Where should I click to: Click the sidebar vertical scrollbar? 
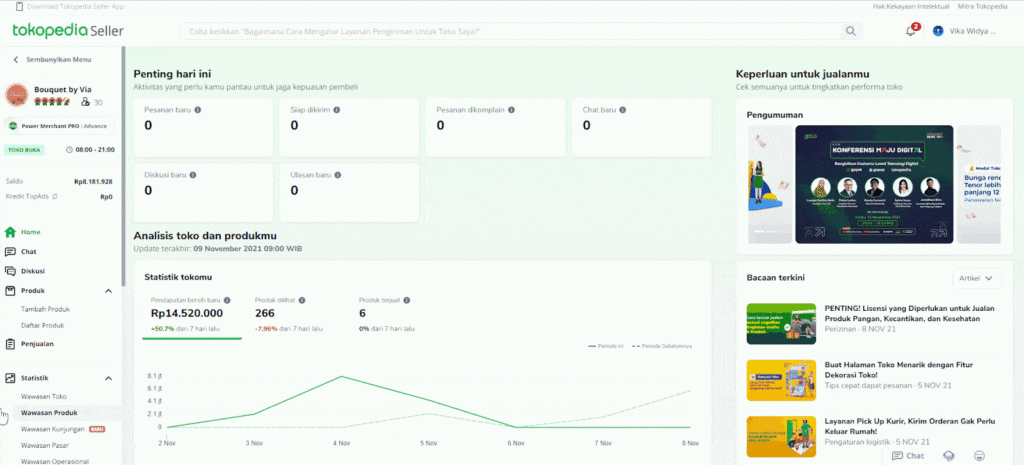pos(123,167)
